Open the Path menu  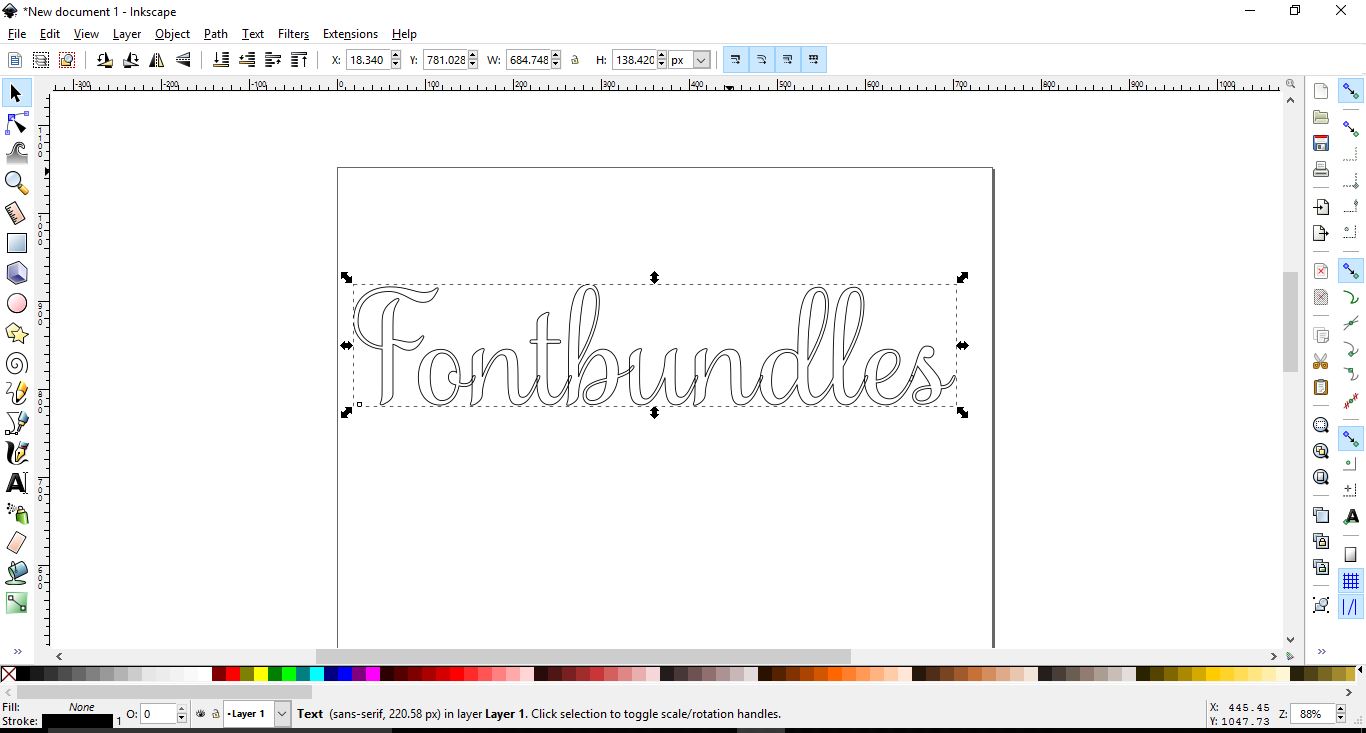(x=215, y=33)
